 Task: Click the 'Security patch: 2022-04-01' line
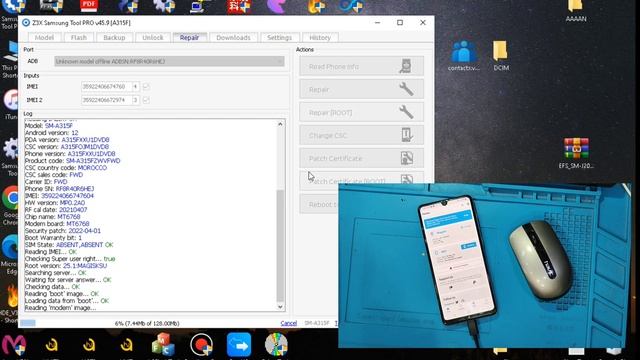62,231
